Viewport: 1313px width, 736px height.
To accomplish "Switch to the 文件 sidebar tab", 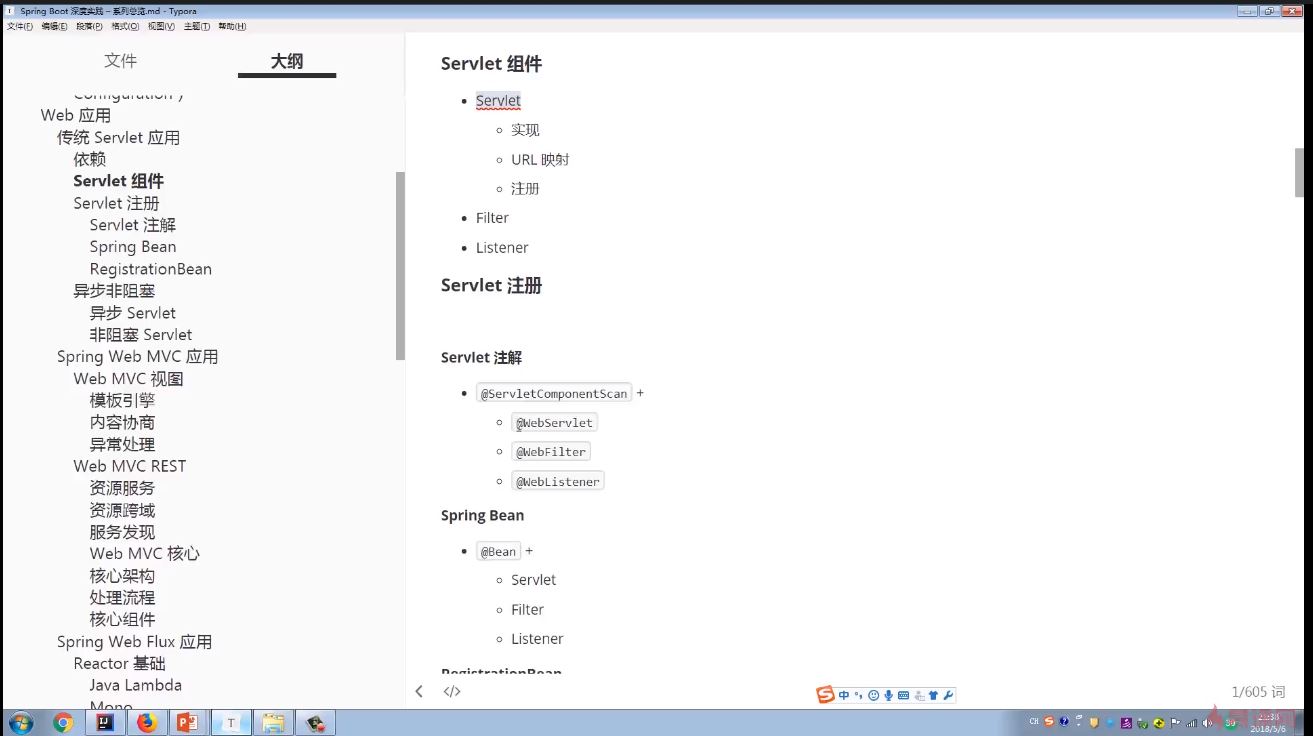I will tap(120, 61).
